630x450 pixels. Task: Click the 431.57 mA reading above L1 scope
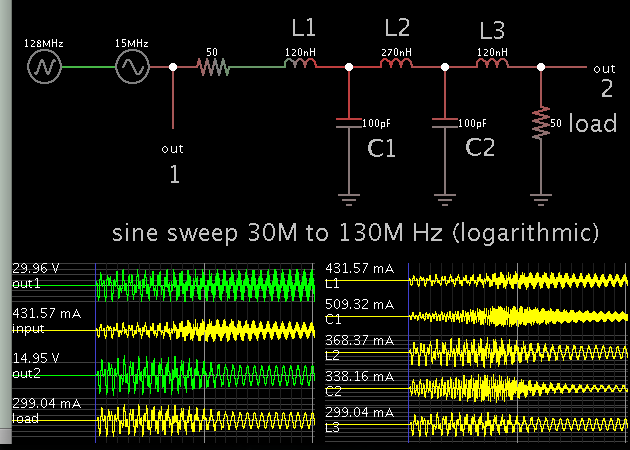(360, 268)
